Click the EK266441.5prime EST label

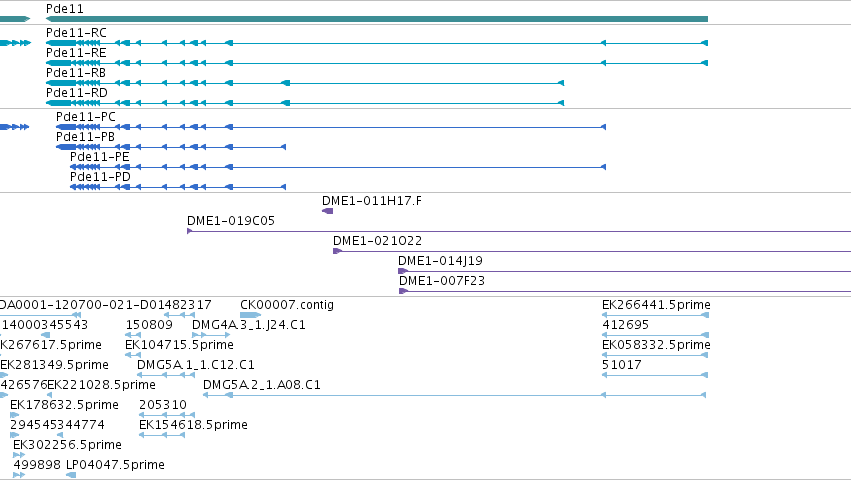(x=656, y=305)
